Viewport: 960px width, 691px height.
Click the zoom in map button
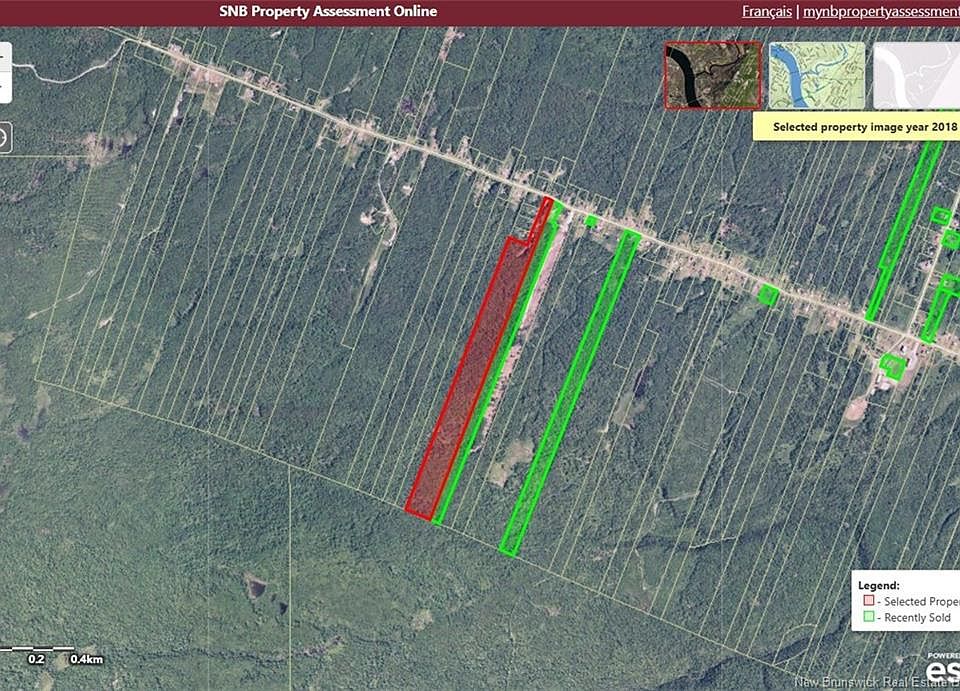[3, 58]
